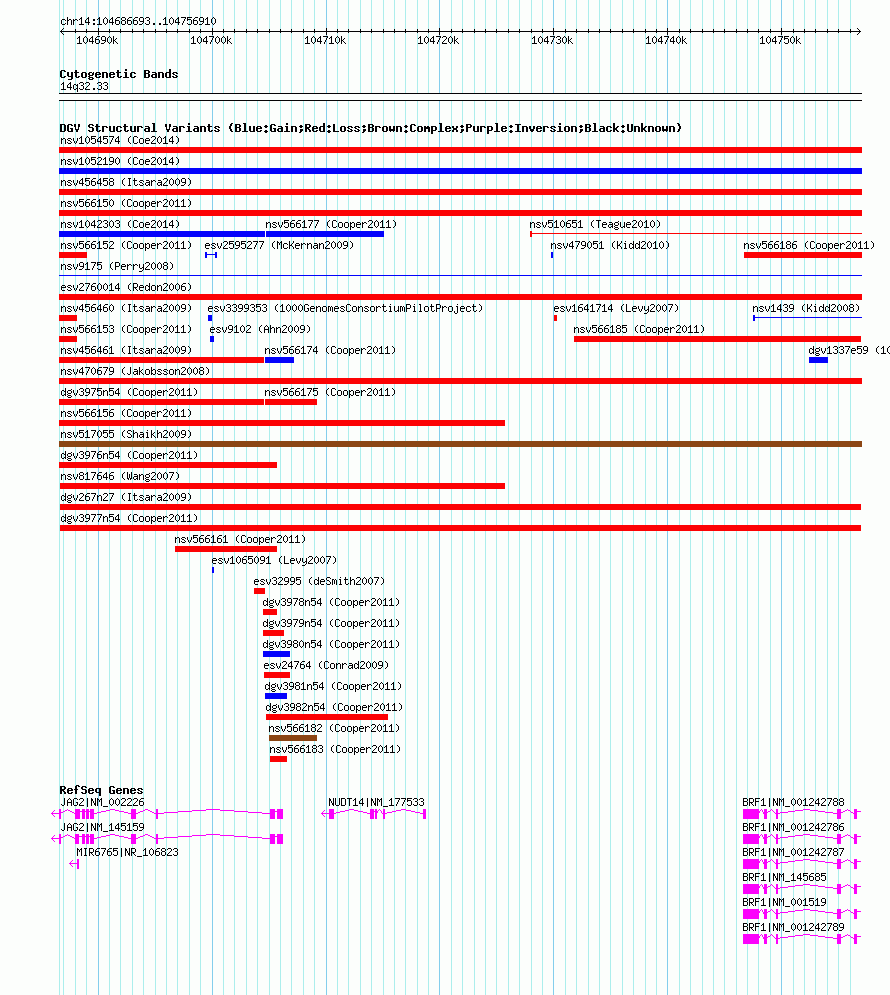890x995 pixels.
Task: Click the nsv9175 (Perry2008) label
Action: 117,266
